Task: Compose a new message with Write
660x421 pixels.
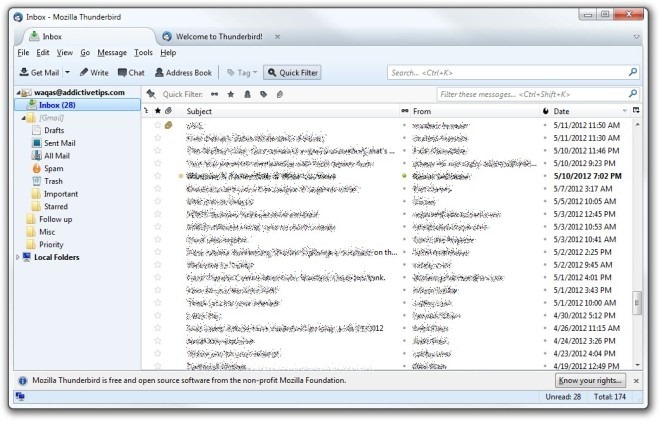Action: [94, 72]
